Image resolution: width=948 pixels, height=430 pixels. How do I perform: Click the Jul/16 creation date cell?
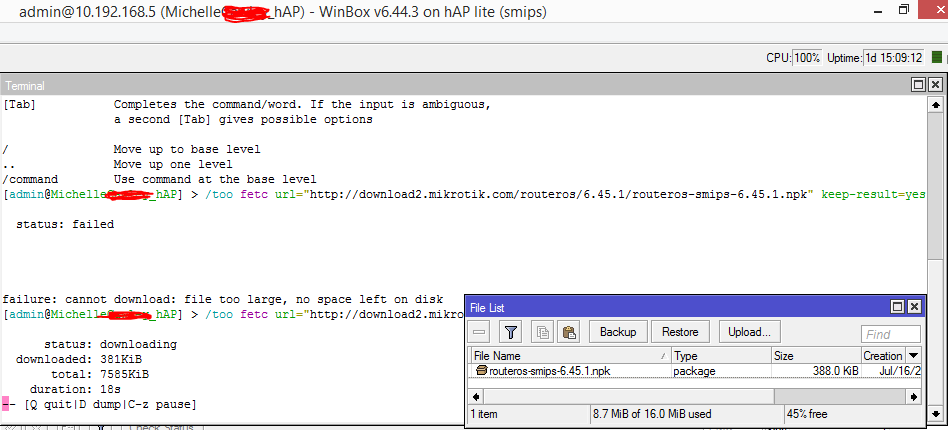click(x=900, y=370)
